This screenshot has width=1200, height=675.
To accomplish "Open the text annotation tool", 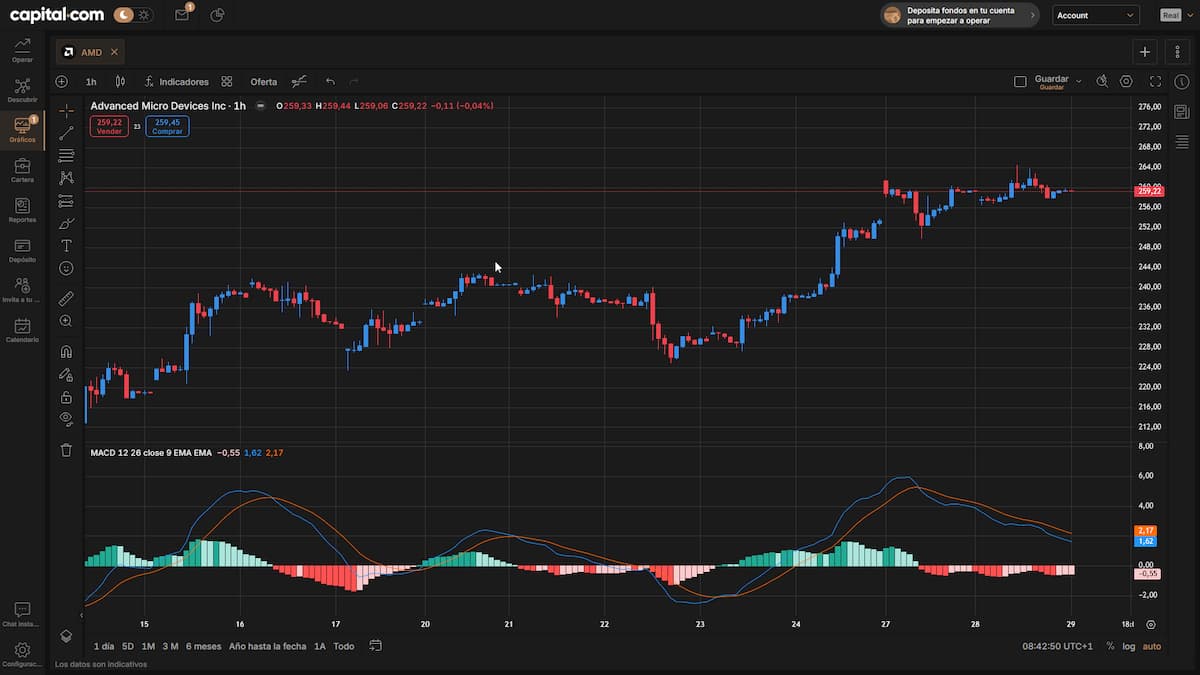I will click(x=66, y=246).
